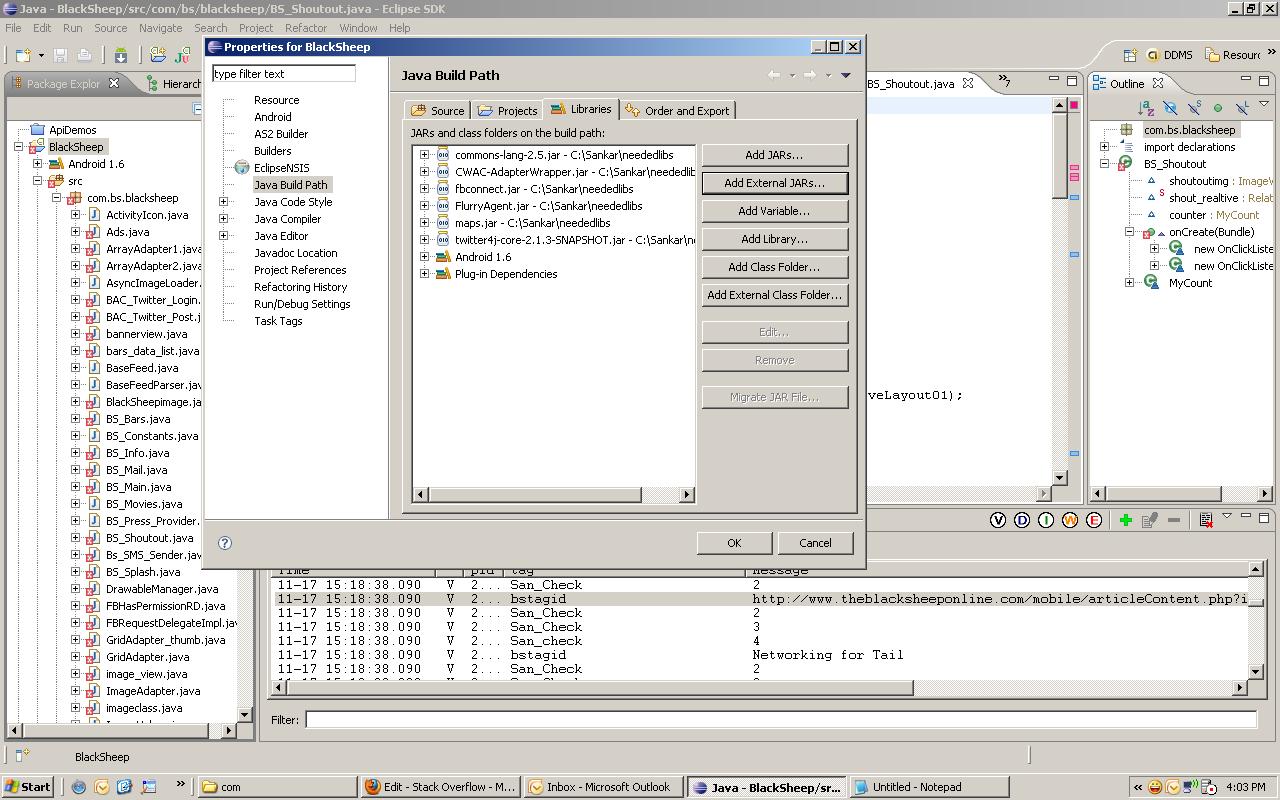Click the Open Perspective icon
Screen dimensions: 1280x800
click(1130, 55)
